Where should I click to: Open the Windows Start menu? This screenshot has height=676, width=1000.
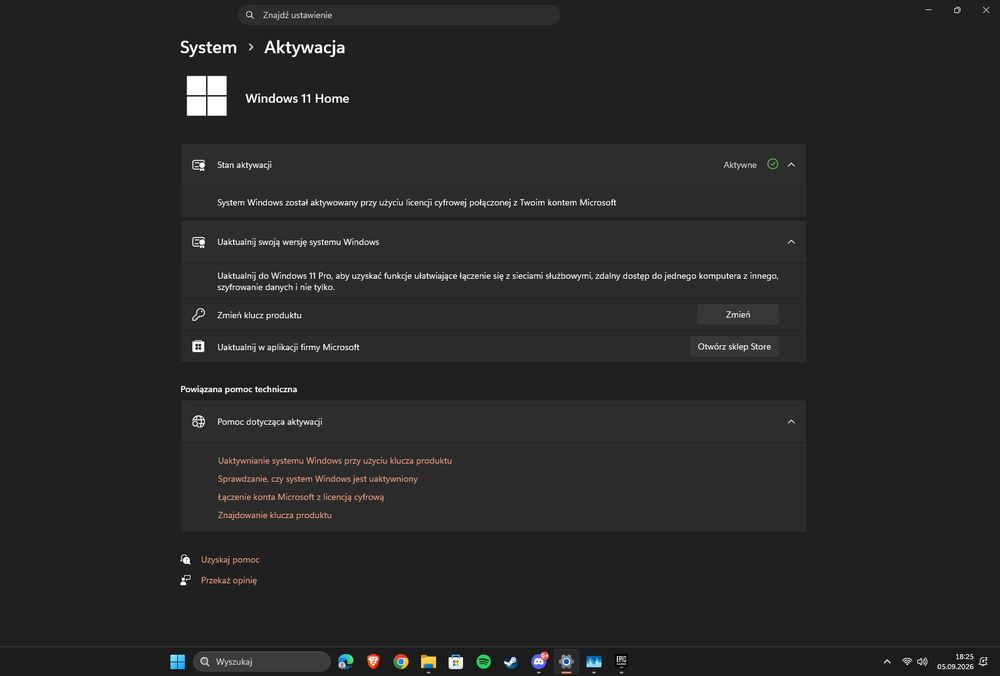click(x=177, y=661)
